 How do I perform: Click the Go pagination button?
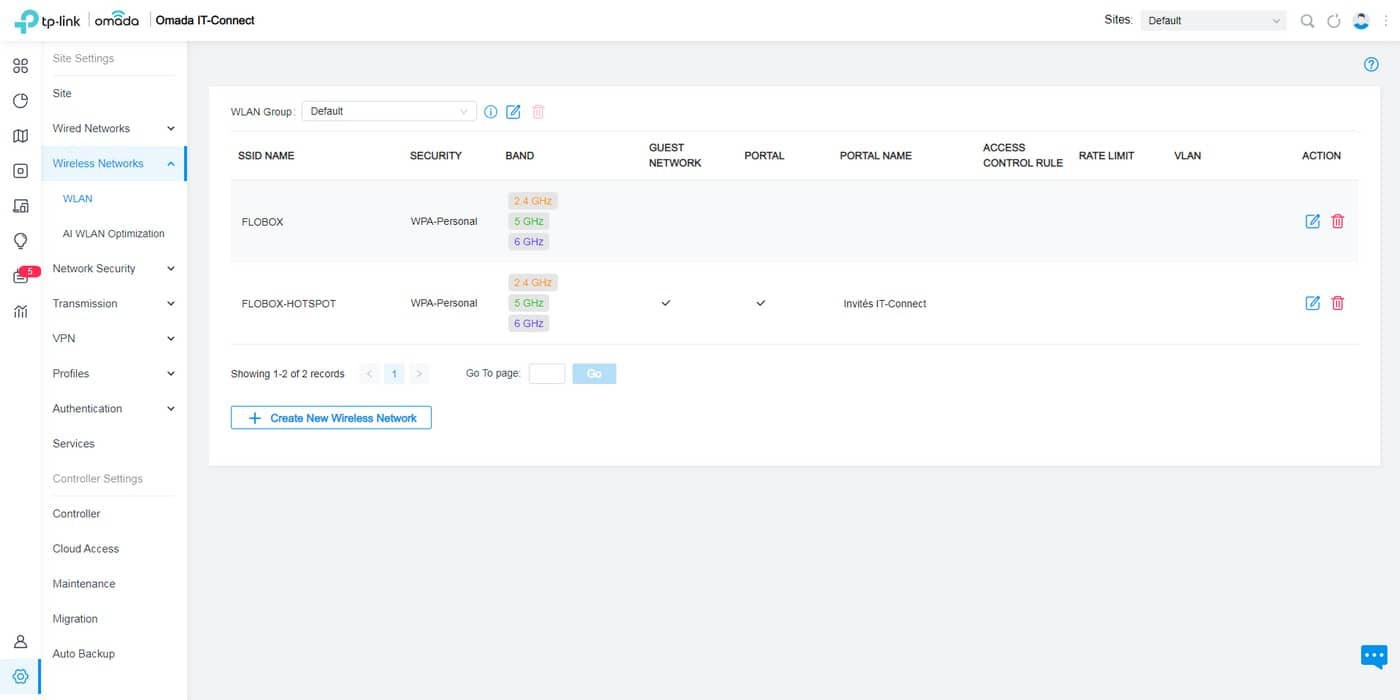click(594, 372)
